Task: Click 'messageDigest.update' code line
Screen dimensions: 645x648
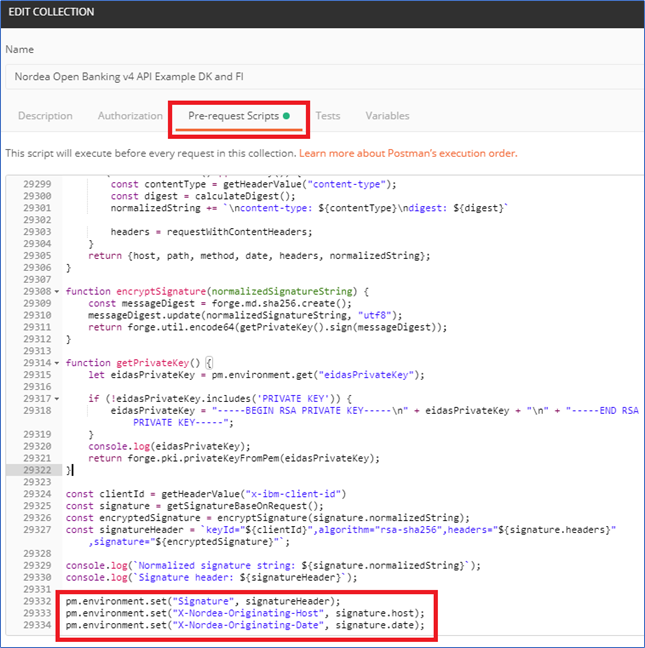Action: (x=245, y=315)
